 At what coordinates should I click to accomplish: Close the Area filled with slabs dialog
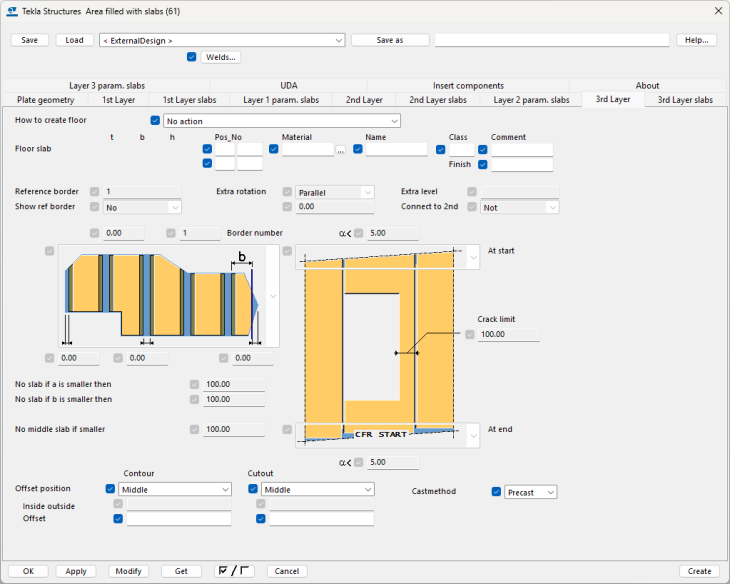tap(718, 11)
